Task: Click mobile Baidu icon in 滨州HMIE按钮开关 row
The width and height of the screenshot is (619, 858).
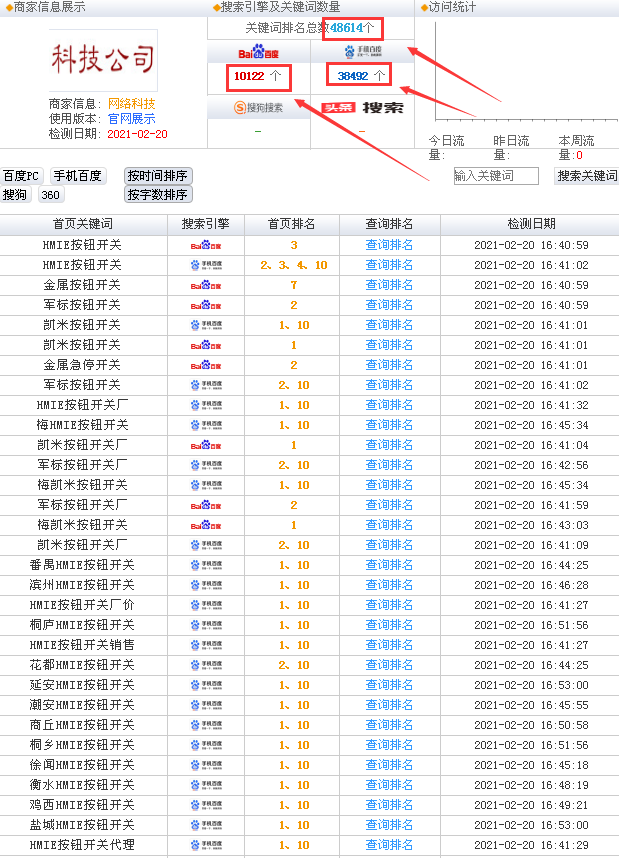Action: point(206,585)
